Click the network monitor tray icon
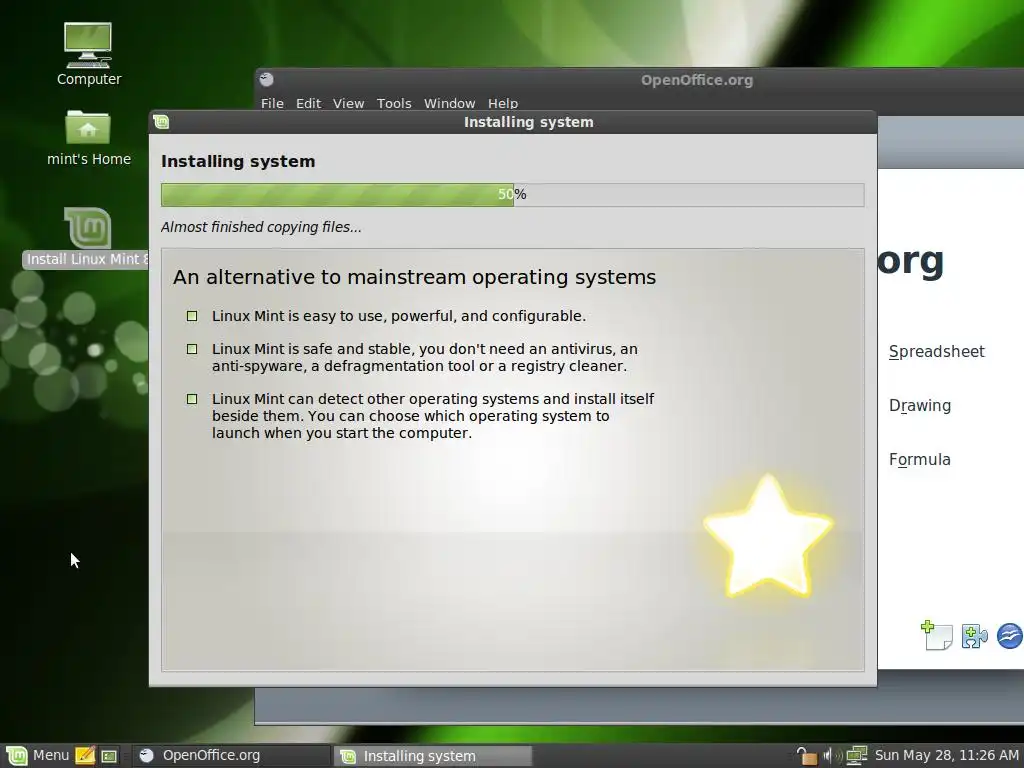The image size is (1024, 768). click(x=856, y=756)
